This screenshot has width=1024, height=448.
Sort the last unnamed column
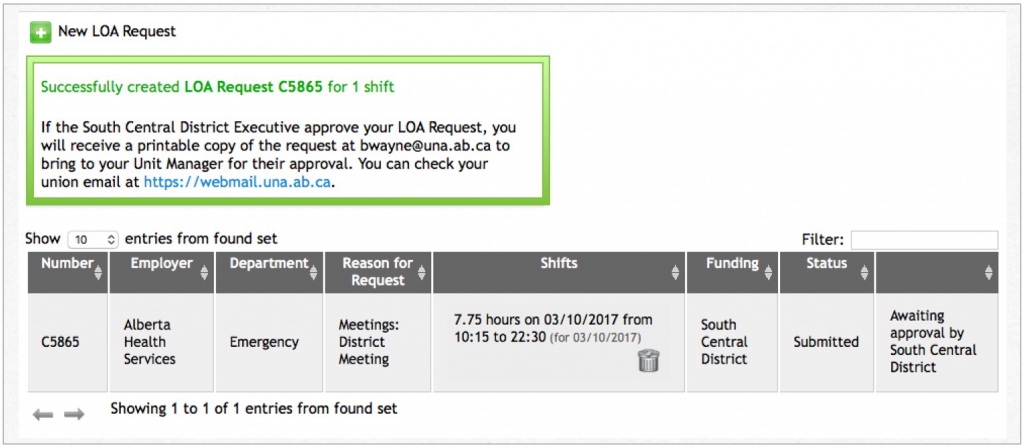coord(989,272)
